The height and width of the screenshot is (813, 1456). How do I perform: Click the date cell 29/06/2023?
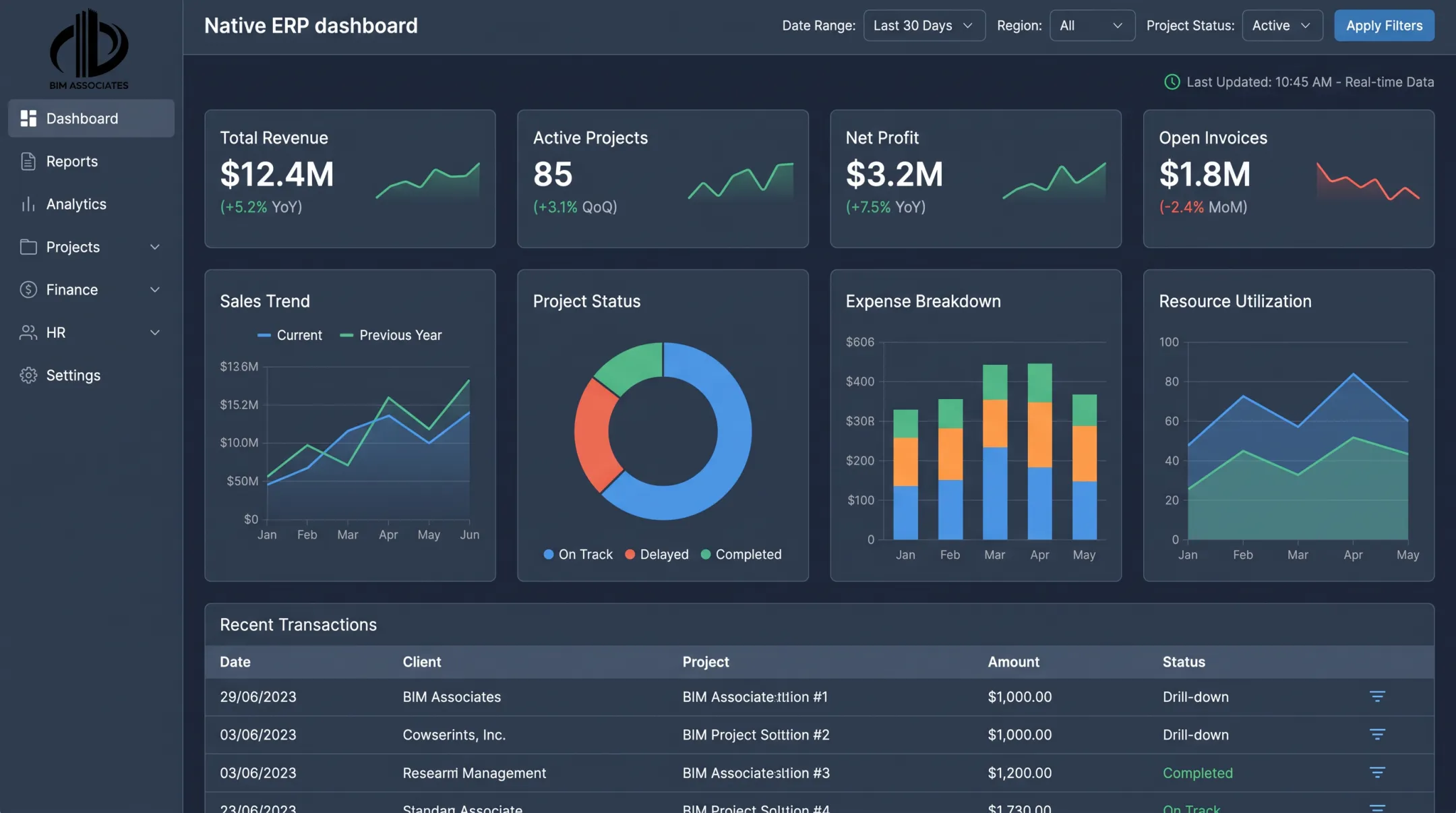[x=258, y=697]
